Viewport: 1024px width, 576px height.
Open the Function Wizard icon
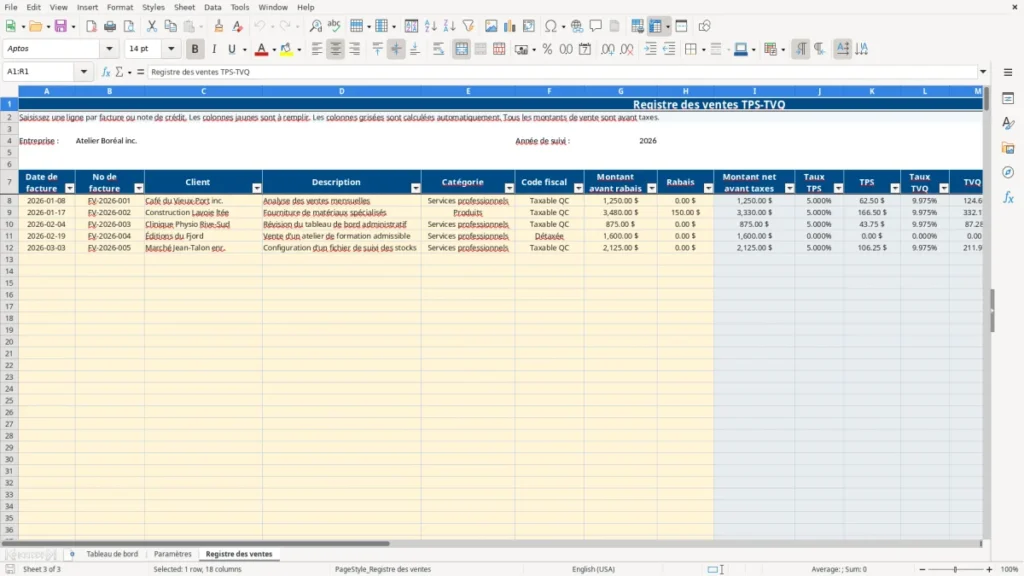[106, 72]
